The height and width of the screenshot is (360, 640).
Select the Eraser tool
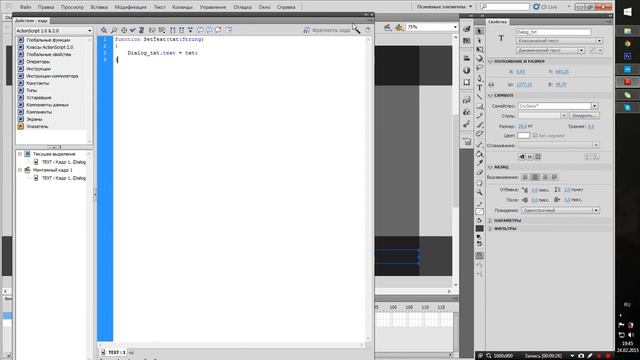point(480,173)
